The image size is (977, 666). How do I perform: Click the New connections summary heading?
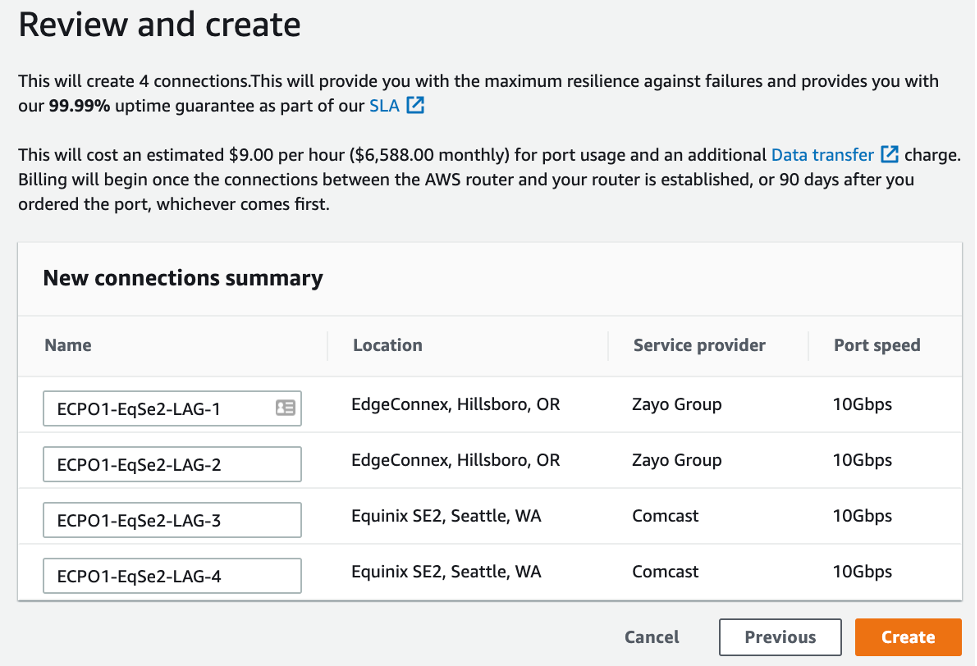click(183, 278)
